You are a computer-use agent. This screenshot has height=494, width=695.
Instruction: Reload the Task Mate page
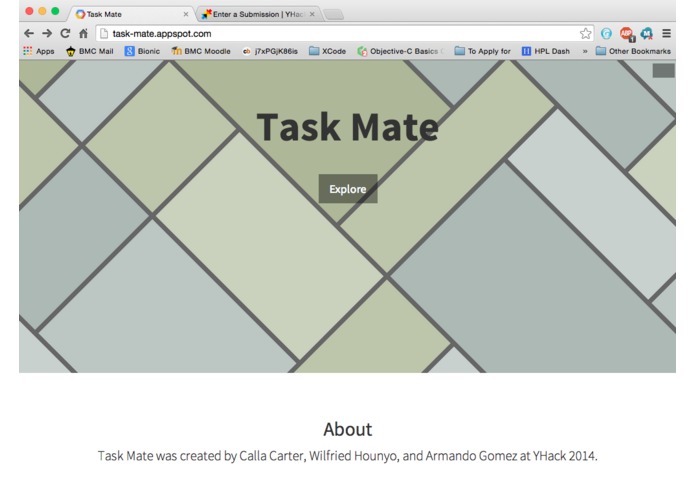pos(65,33)
